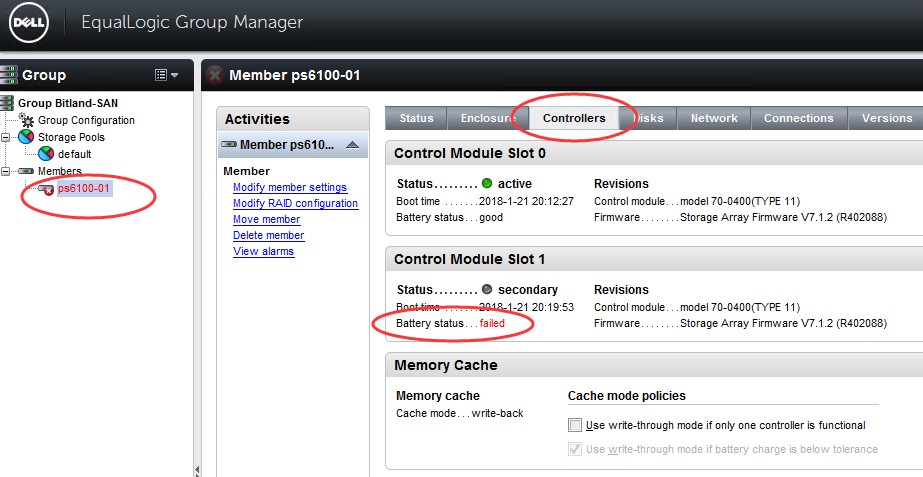Select ps6100-01 in the Members tree
923x477 pixels.
pyautogui.click(x=83, y=189)
